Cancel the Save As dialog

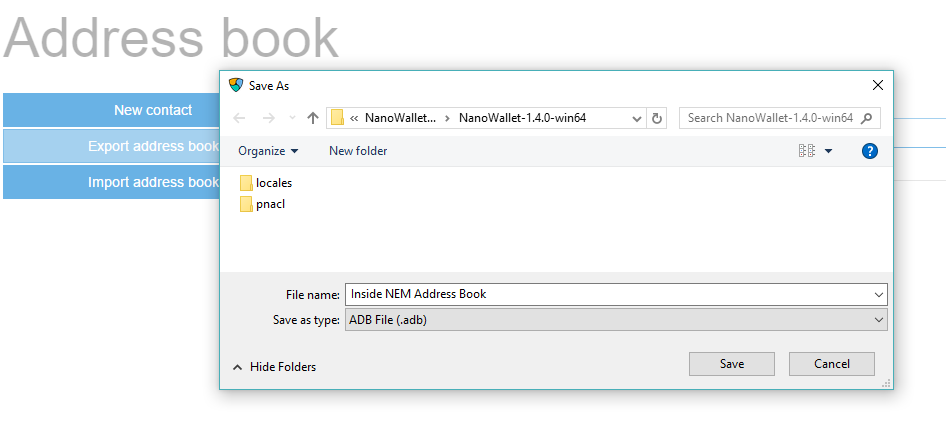(832, 364)
